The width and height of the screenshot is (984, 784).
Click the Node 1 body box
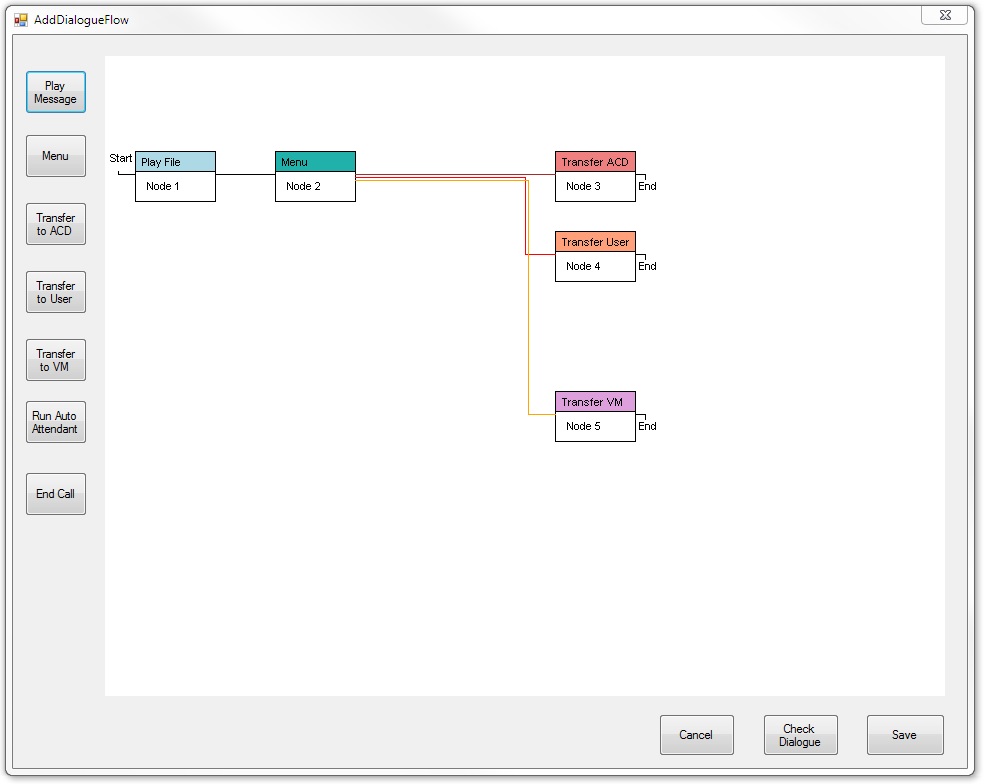[x=175, y=187]
